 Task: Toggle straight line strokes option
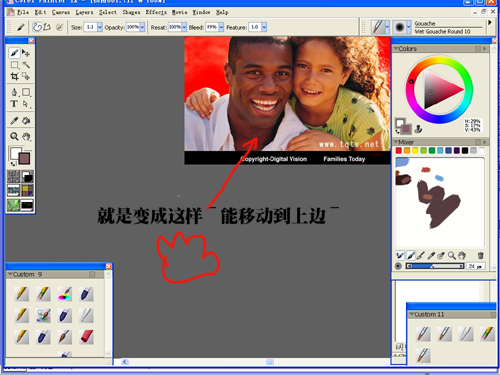[47, 27]
